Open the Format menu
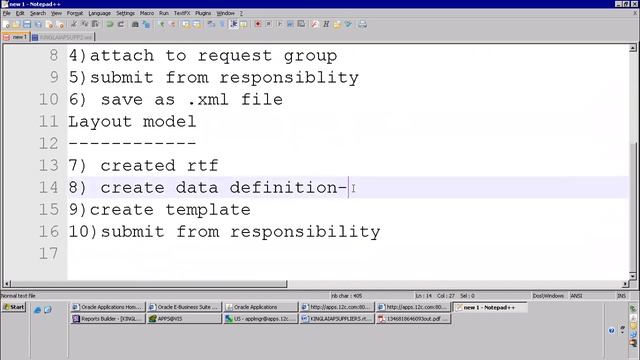The height and width of the screenshot is (360, 640). tap(75, 13)
